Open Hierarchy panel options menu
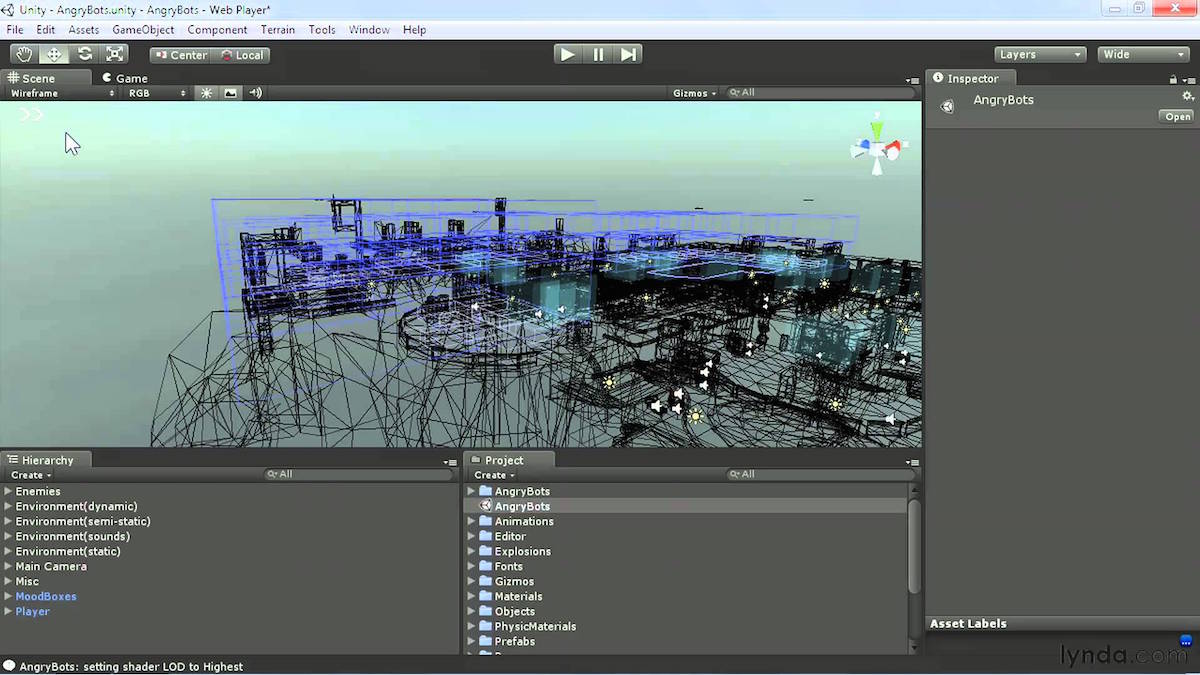The width and height of the screenshot is (1200, 675). click(x=450, y=462)
